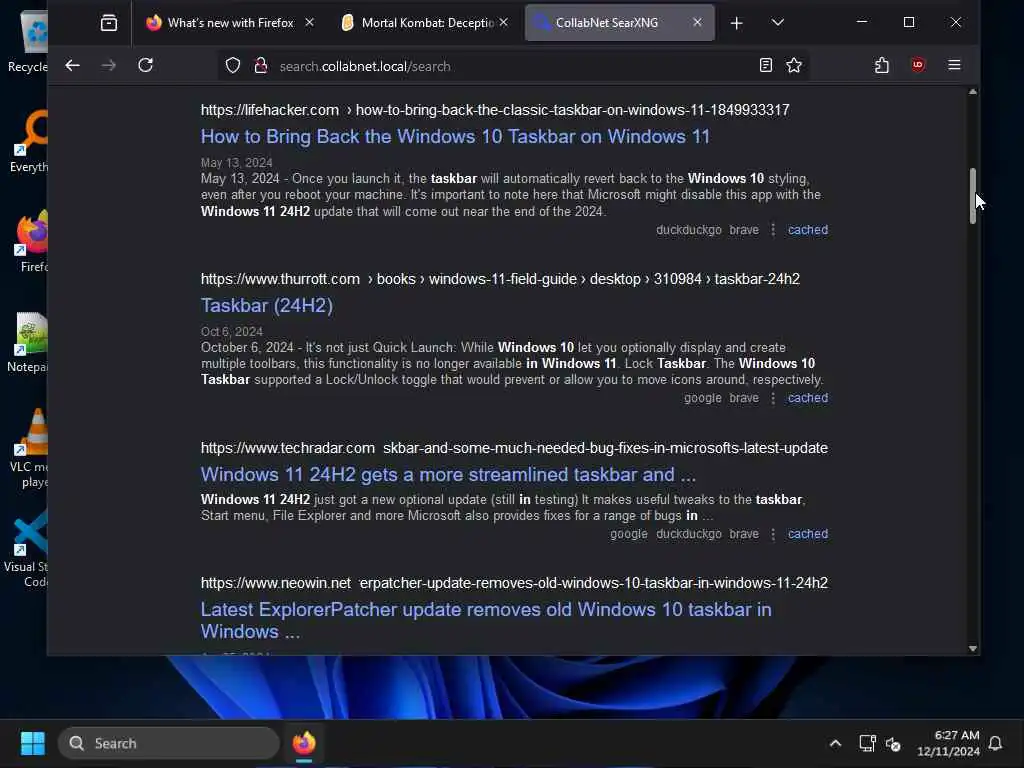Click the lifehacker.com result URL
This screenshot has height=768, width=1024.
point(495,110)
